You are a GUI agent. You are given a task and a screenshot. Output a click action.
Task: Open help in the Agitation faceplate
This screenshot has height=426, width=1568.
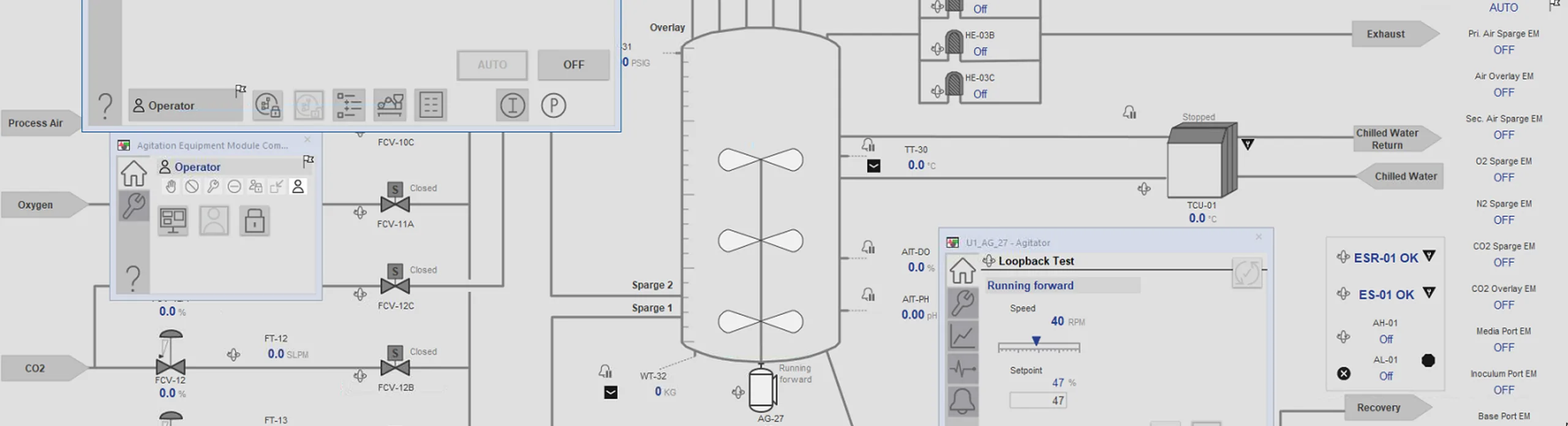[x=133, y=278]
